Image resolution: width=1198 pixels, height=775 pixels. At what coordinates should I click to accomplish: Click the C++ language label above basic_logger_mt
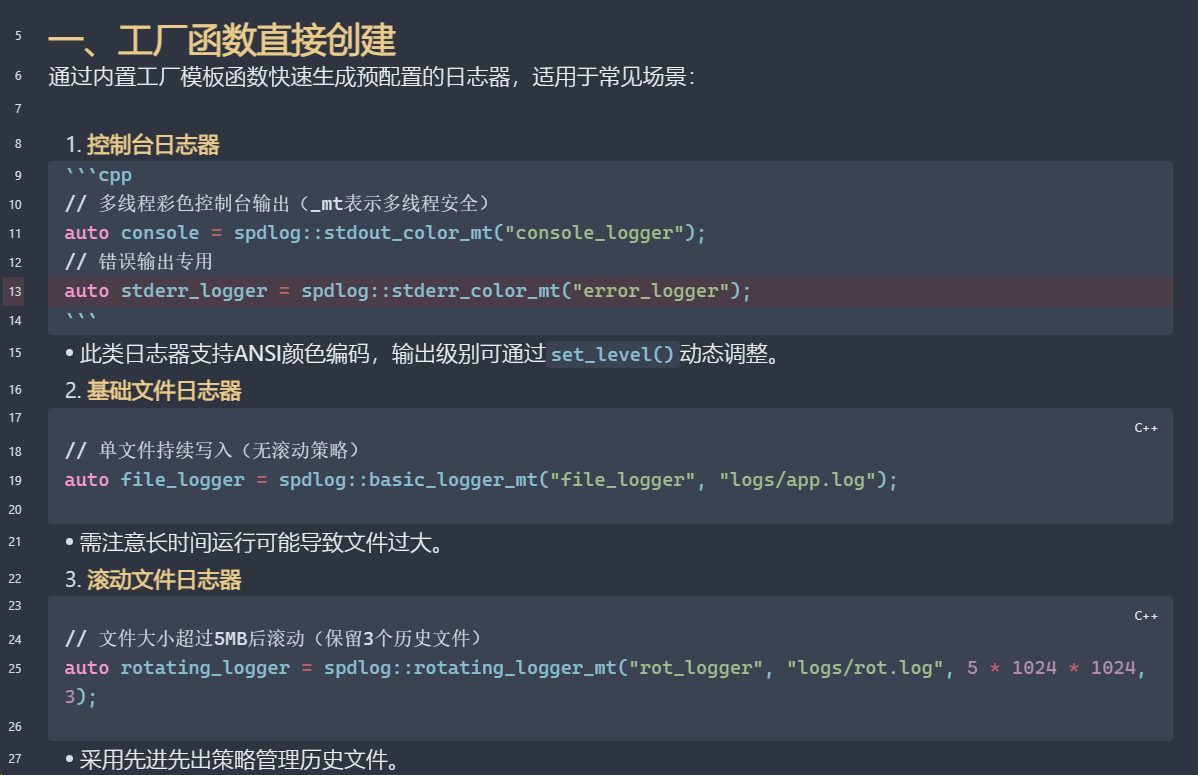(1145, 428)
